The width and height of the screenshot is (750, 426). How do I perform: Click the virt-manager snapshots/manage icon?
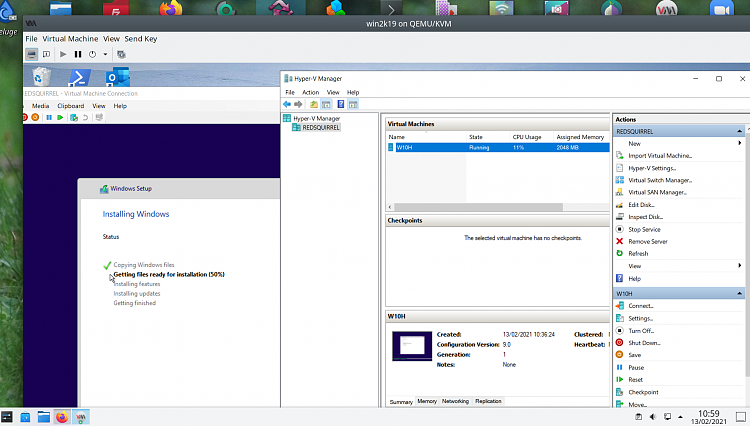(x=121, y=55)
